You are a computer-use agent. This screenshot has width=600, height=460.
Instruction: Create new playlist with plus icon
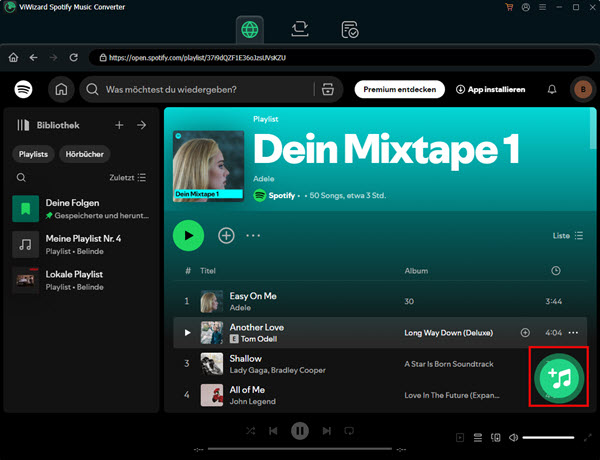pos(119,125)
